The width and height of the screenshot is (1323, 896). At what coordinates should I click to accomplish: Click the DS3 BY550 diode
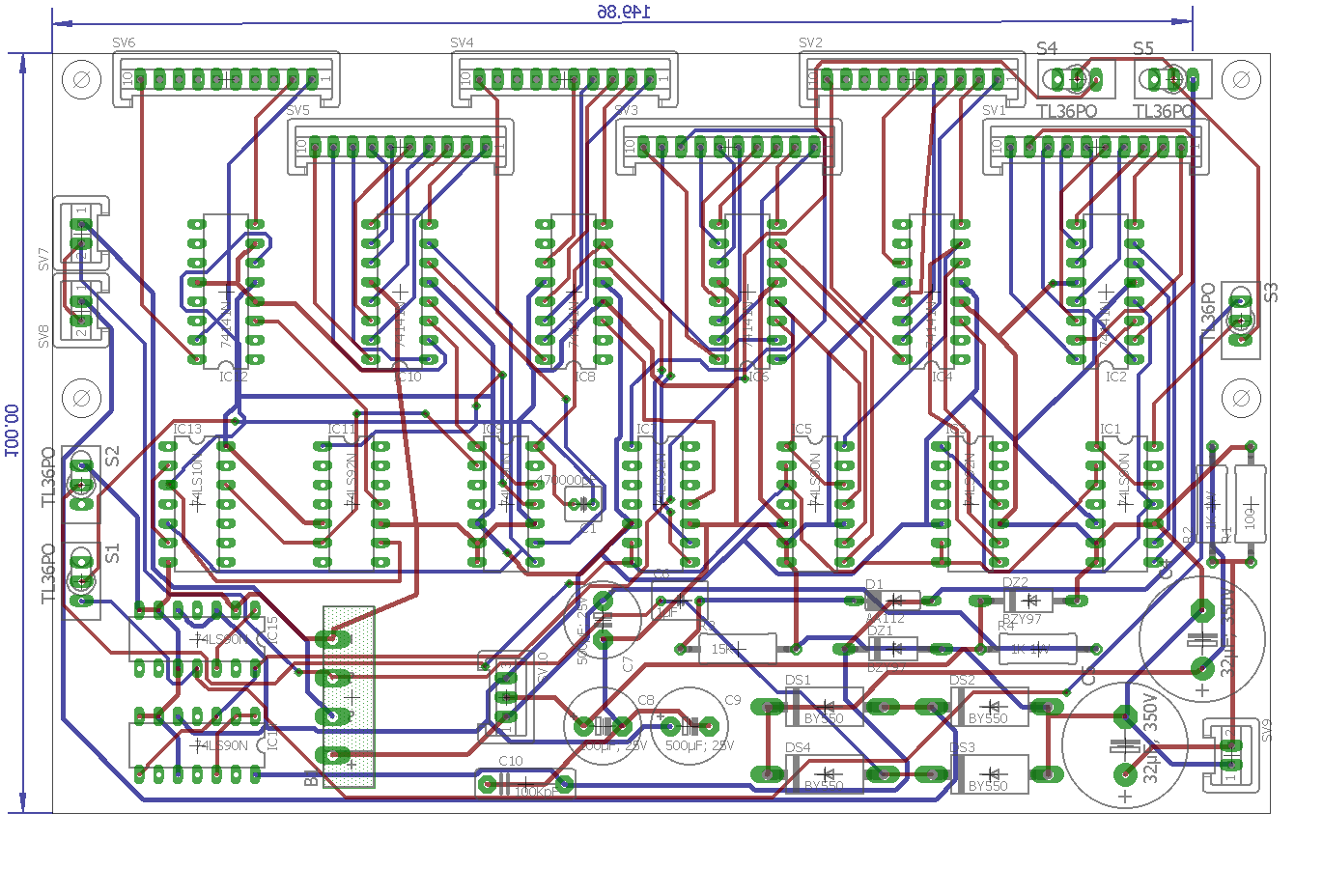click(990, 774)
